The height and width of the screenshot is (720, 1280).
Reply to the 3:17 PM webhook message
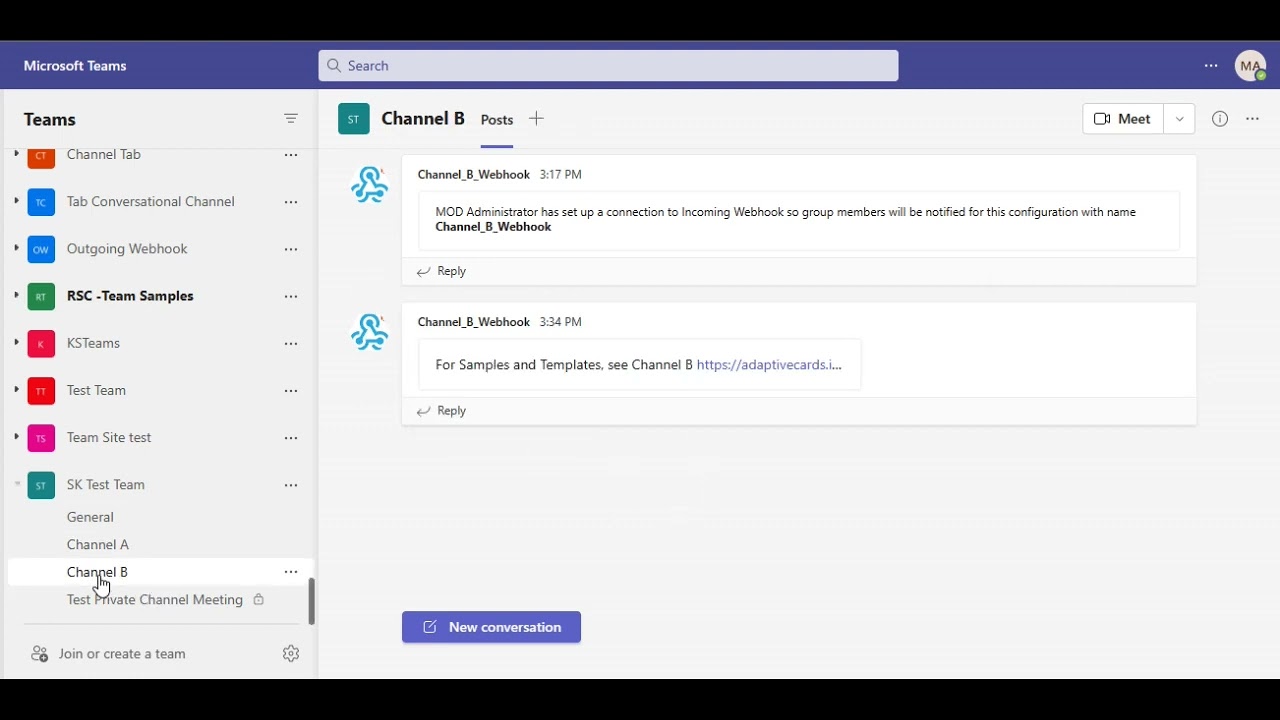[441, 271]
